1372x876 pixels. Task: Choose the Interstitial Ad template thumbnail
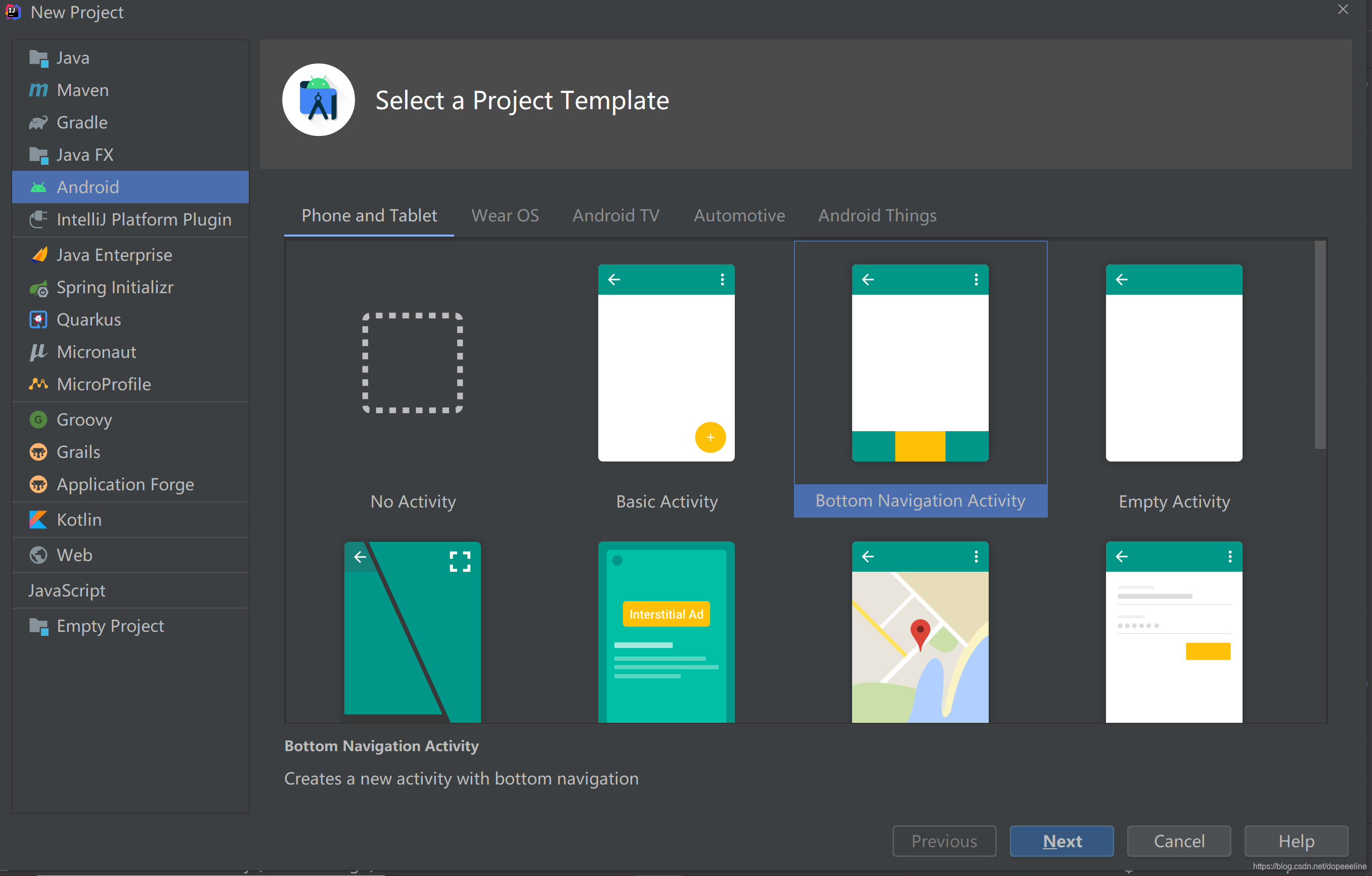666,632
